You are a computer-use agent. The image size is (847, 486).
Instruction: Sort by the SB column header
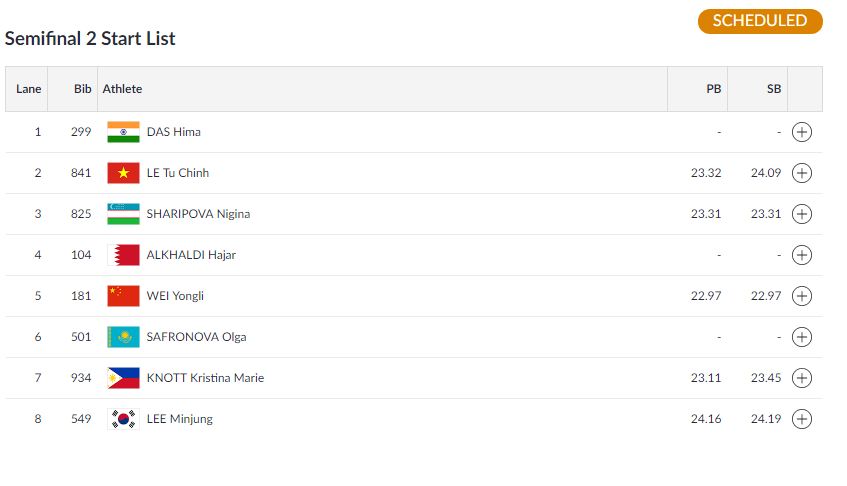[x=774, y=89]
